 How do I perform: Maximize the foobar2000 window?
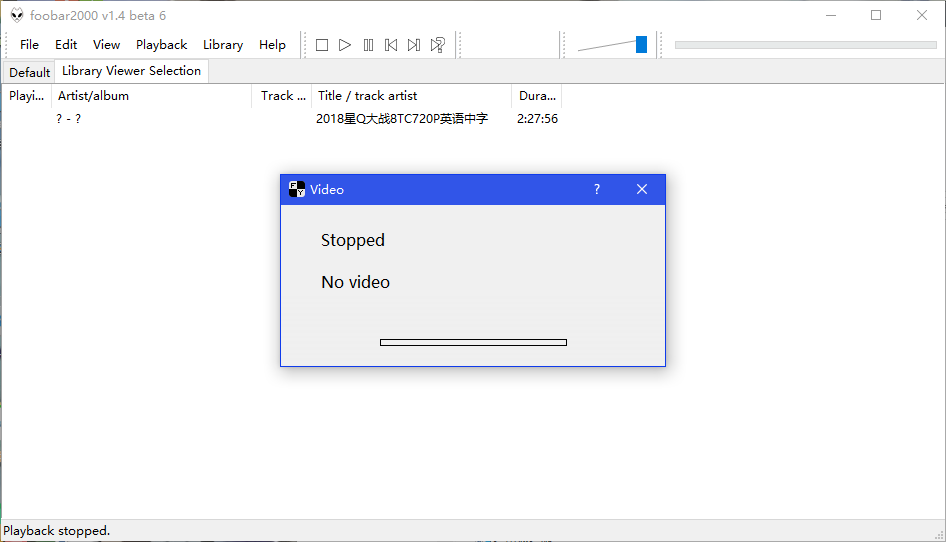pos(876,15)
